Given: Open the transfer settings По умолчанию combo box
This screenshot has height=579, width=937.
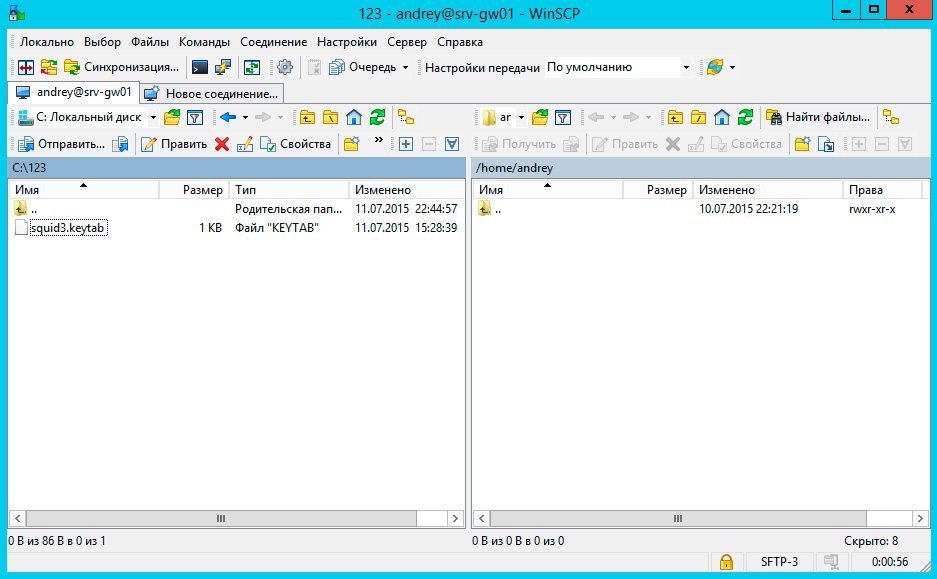Looking at the screenshot, I should (618, 68).
